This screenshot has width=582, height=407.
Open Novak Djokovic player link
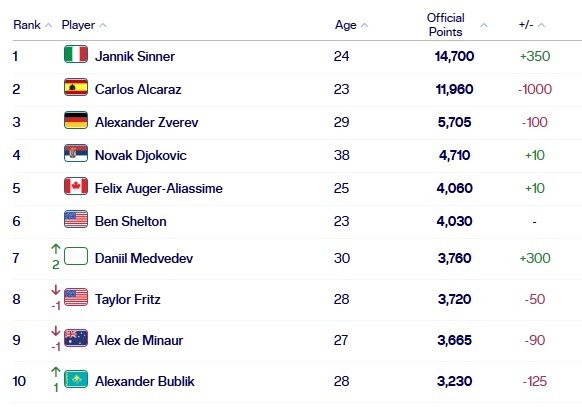point(141,155)
